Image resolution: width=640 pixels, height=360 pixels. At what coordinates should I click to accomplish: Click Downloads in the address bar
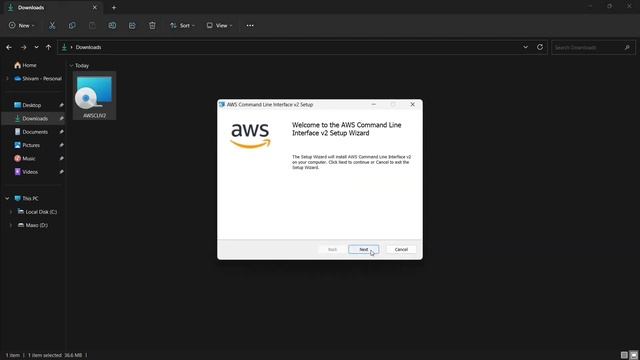(88, 47)
